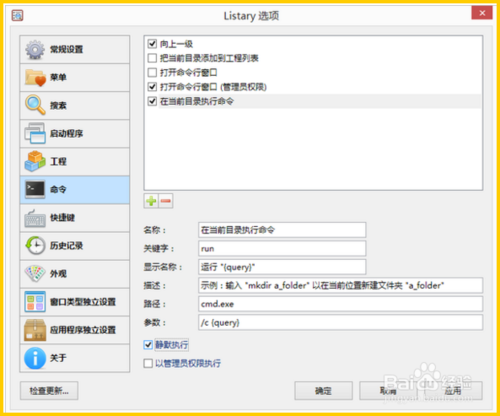This screenshot has height=416, width=500.
Task: Close the Listary 选项 dialog
Action: [x=482, y=13]
